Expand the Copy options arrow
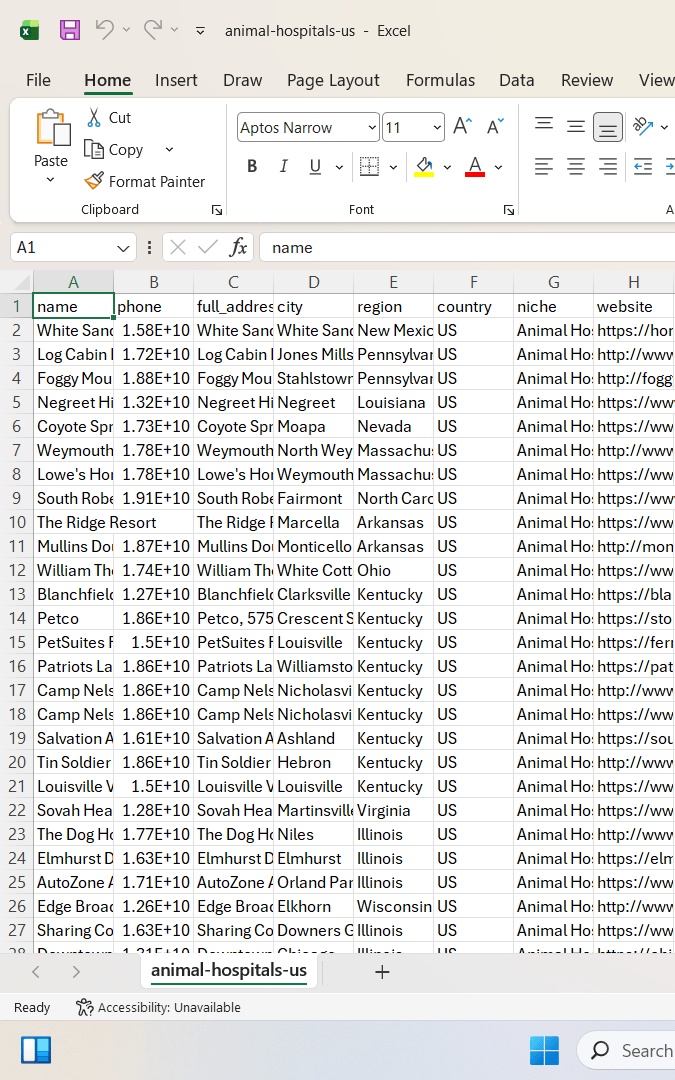675x1080 pixels. point(169,149)
